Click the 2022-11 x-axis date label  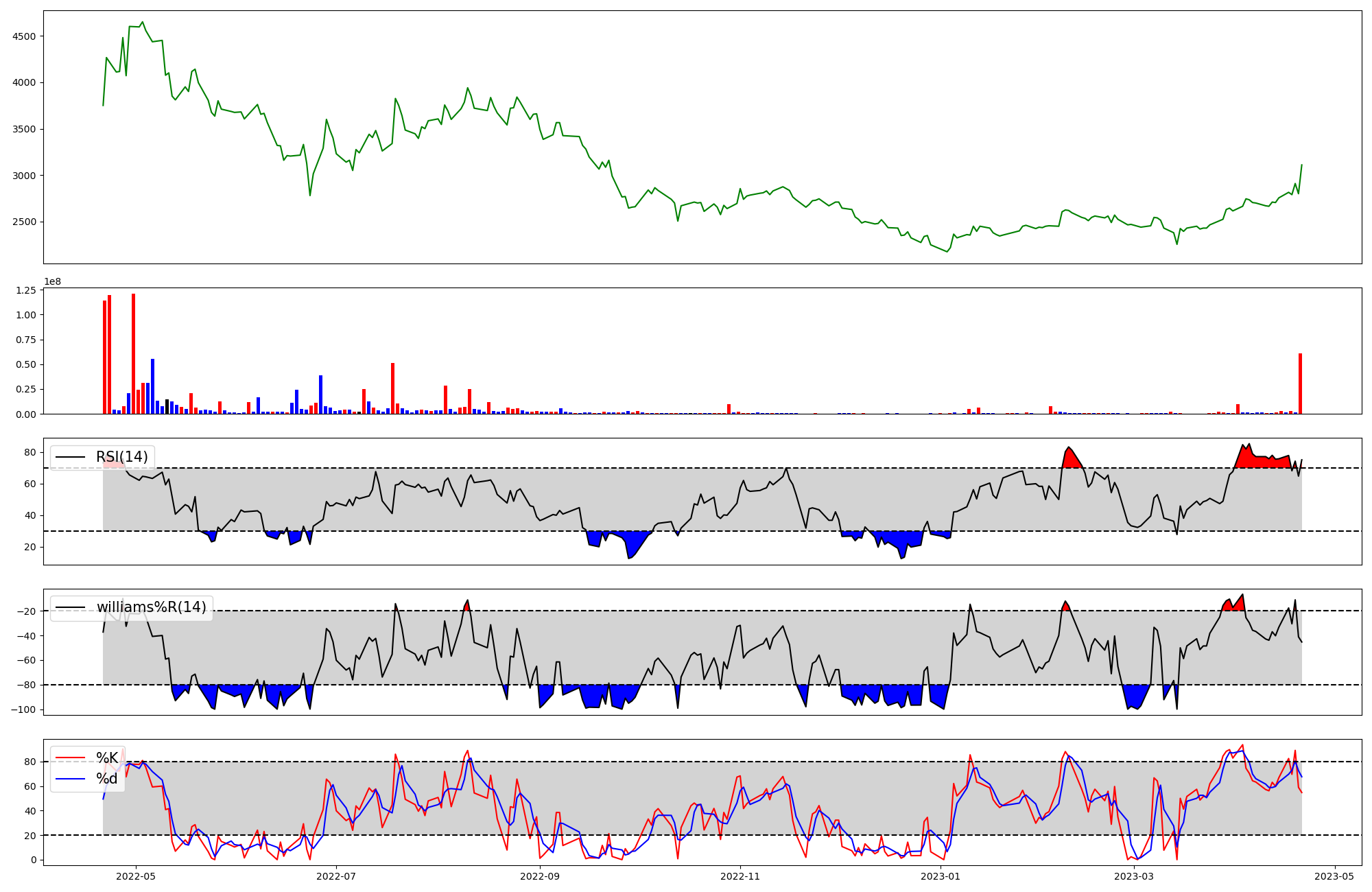tap(741, 876)
